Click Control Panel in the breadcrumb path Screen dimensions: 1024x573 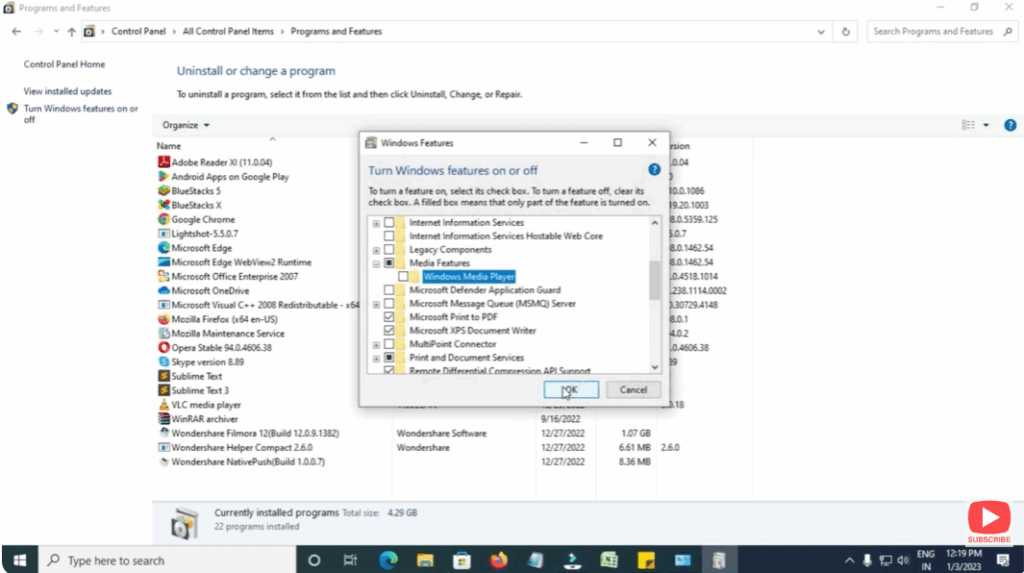point(138,31)
